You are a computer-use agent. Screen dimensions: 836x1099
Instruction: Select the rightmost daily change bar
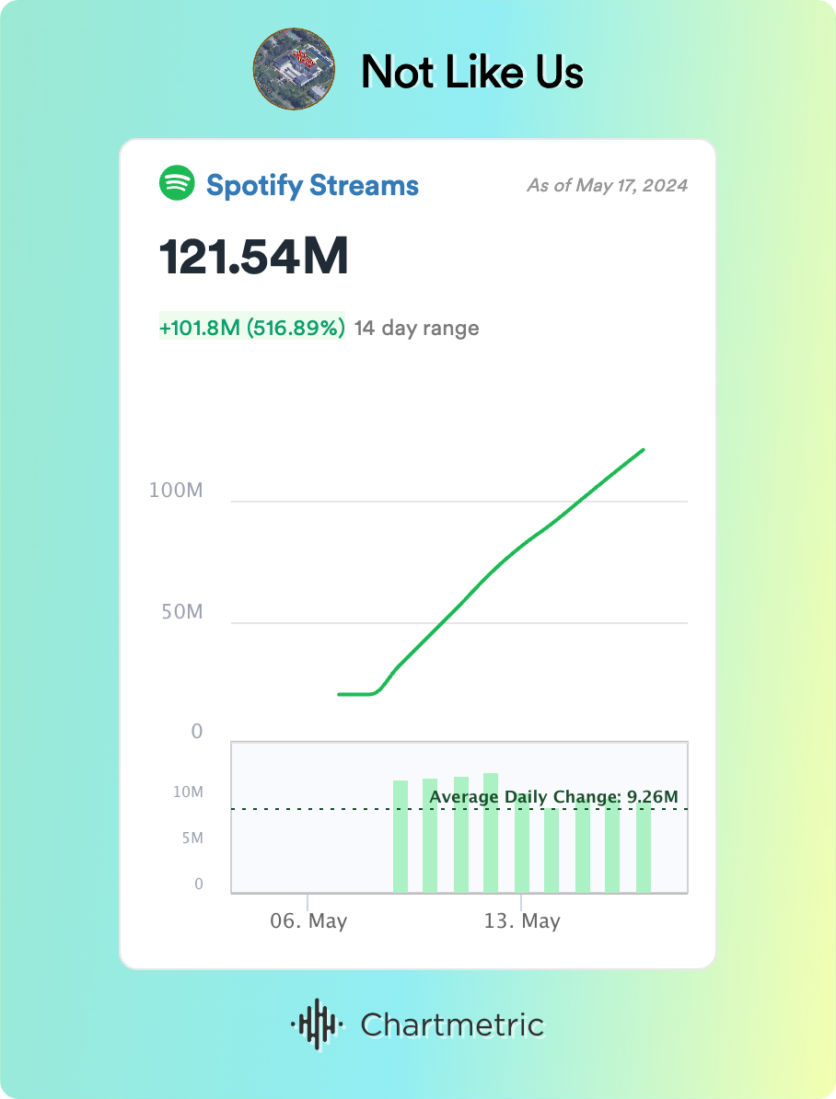pos(643,846)
